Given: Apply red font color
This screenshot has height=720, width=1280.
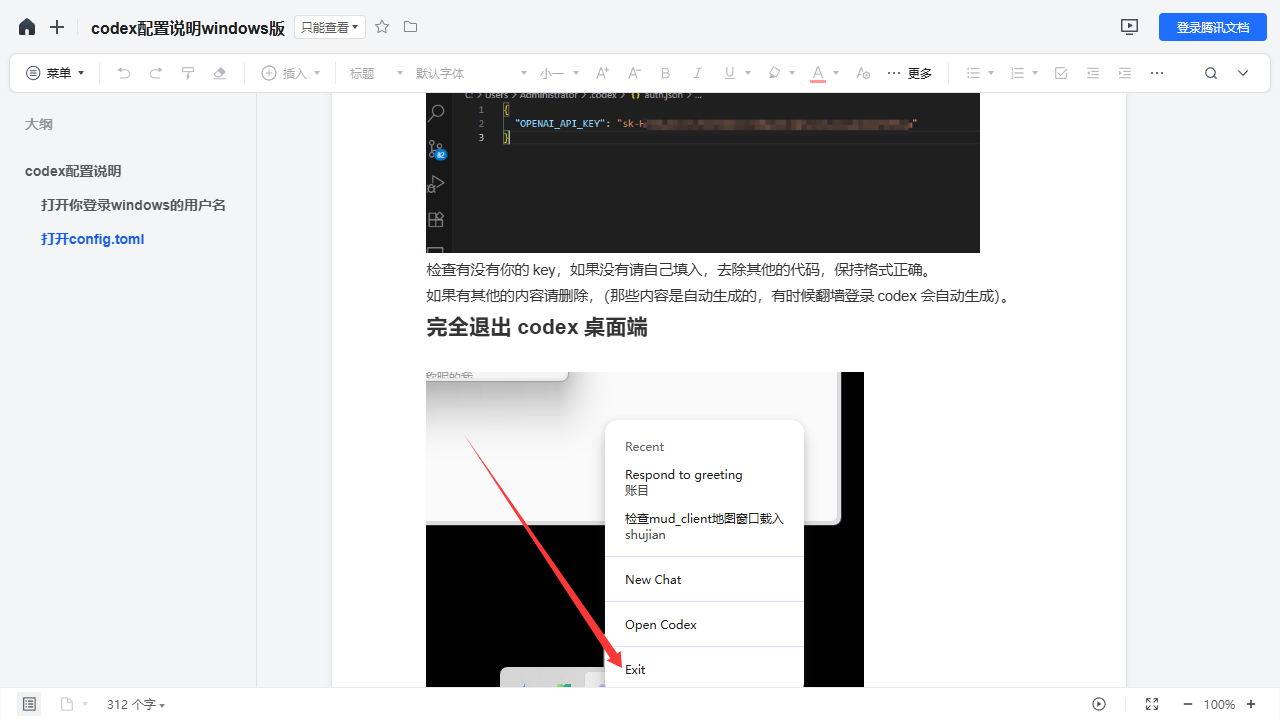Looking at the screenshot, I should (x=818, y=73).
